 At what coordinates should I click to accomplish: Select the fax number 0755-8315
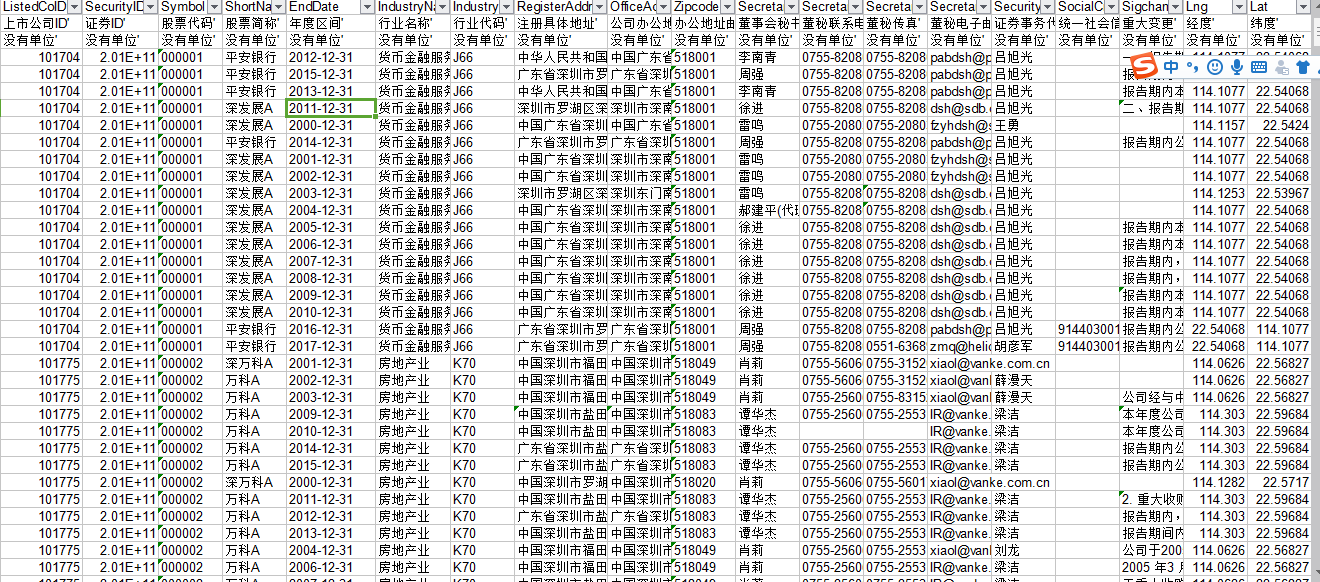click(896, 397)
